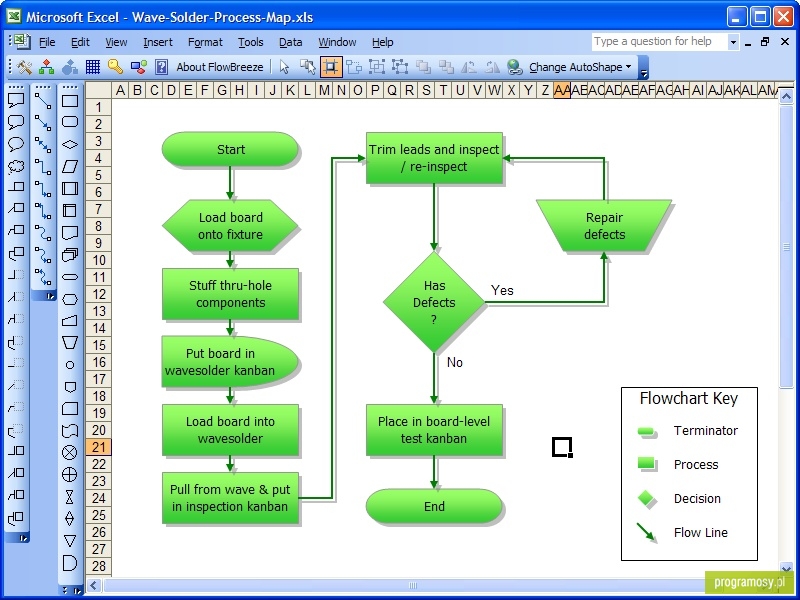Select the elbow connector tool
This screenshot has width=800, height=600.
click(43, 166)
